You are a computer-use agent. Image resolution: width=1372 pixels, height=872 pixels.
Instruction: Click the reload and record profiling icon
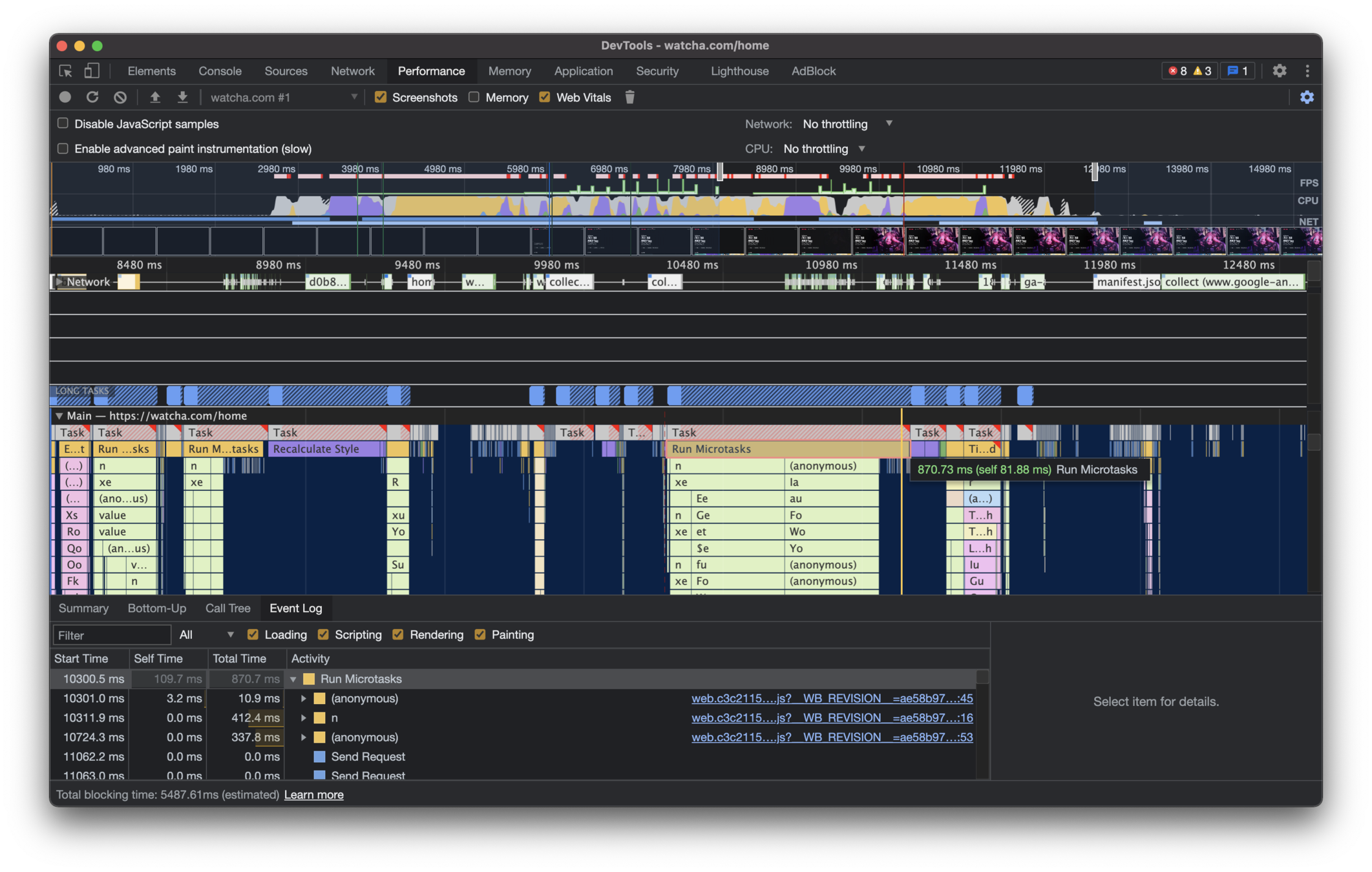(92, 97)
